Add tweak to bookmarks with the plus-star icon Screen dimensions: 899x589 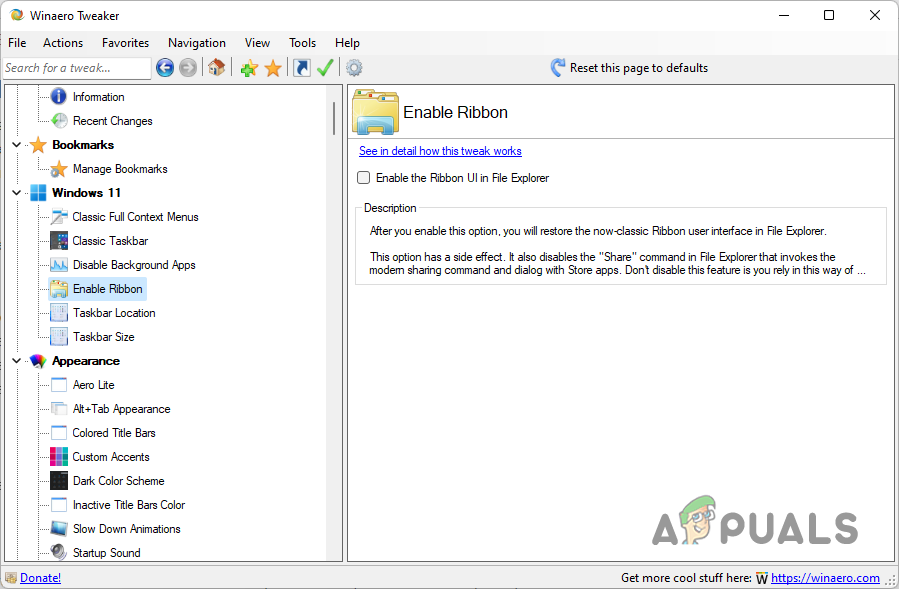click(249, 68)
